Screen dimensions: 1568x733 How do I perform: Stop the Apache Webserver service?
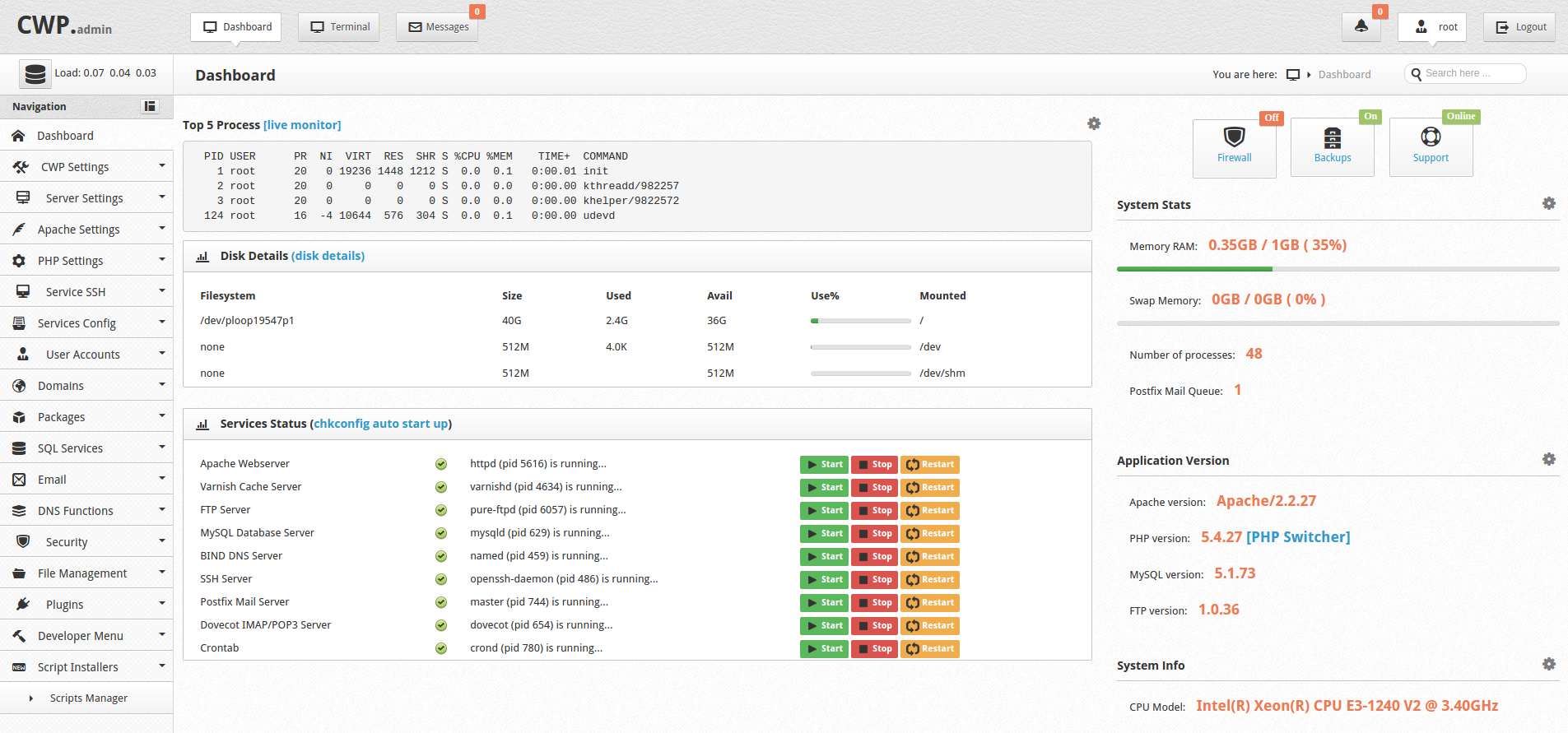(x=874, y=465)
